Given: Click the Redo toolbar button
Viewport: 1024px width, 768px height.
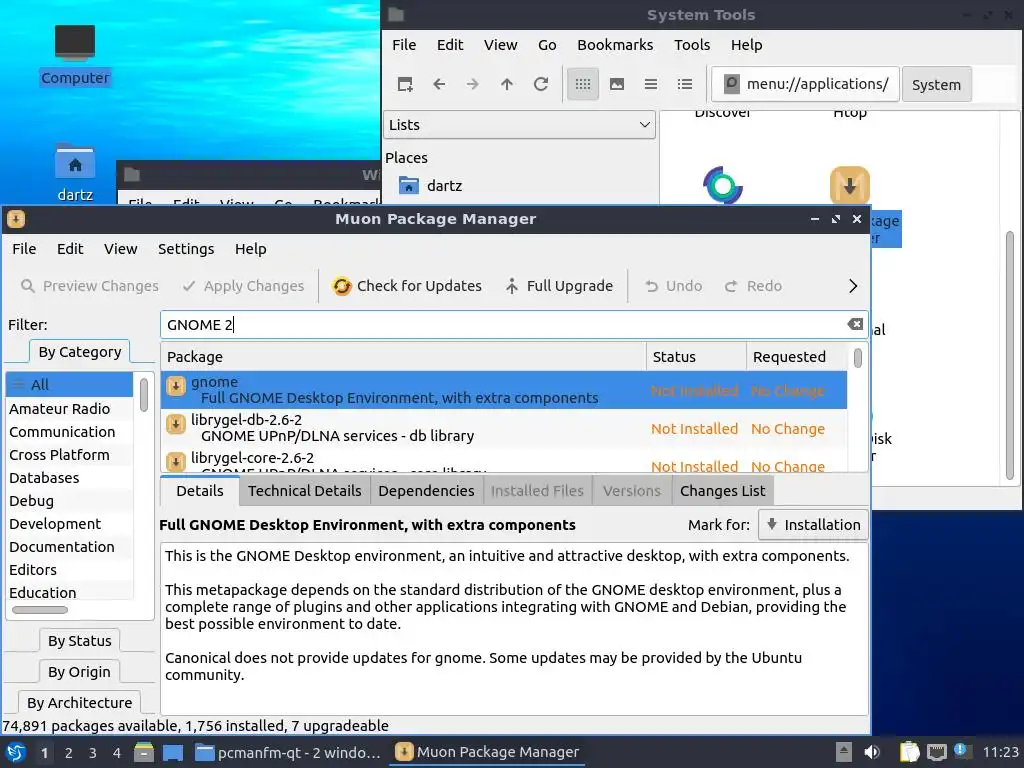Looking at the screenshot, I should click(753, 286).
